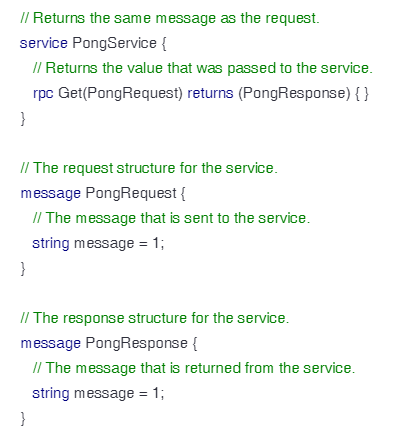Click comment 'The message that is sent to the service'
The height and width of the screenshot is (438, 407).
point(171,218)
